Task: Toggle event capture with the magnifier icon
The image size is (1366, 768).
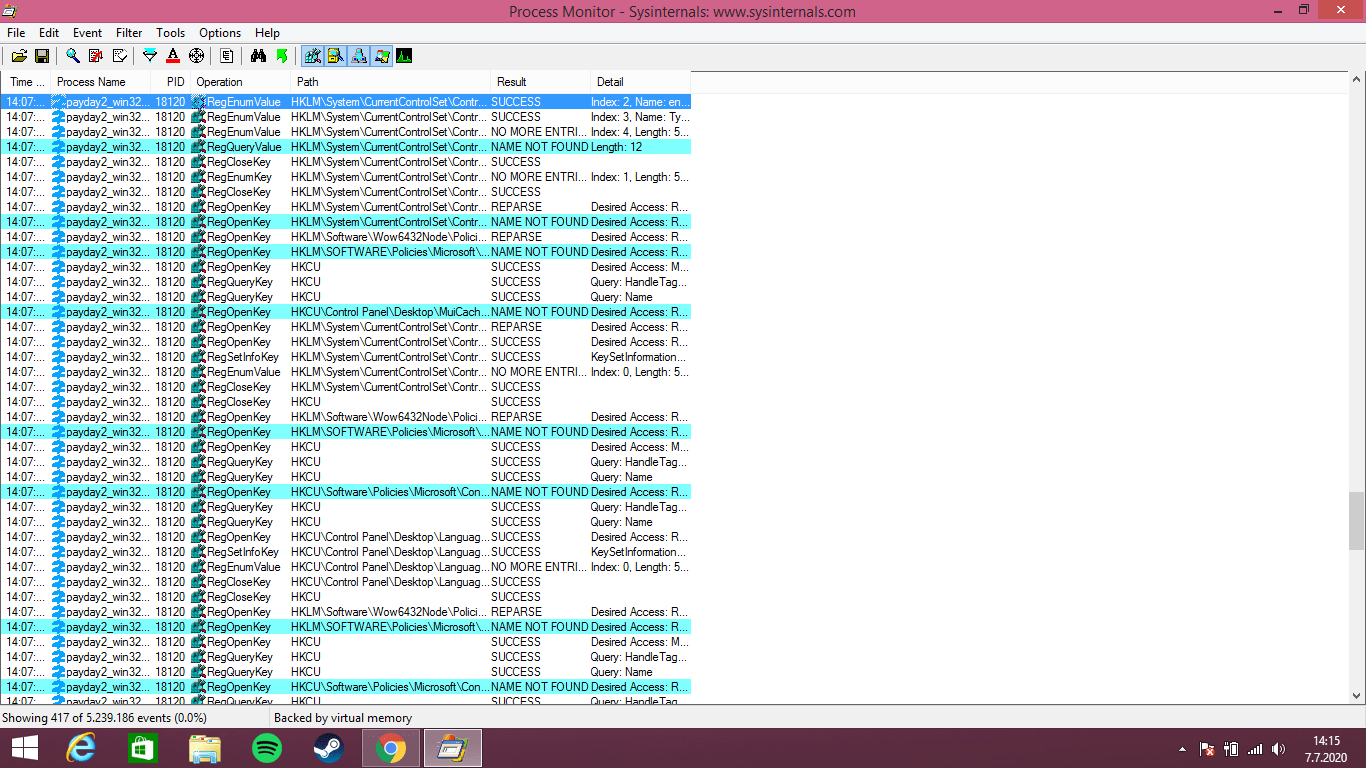Action: (73, 56)
